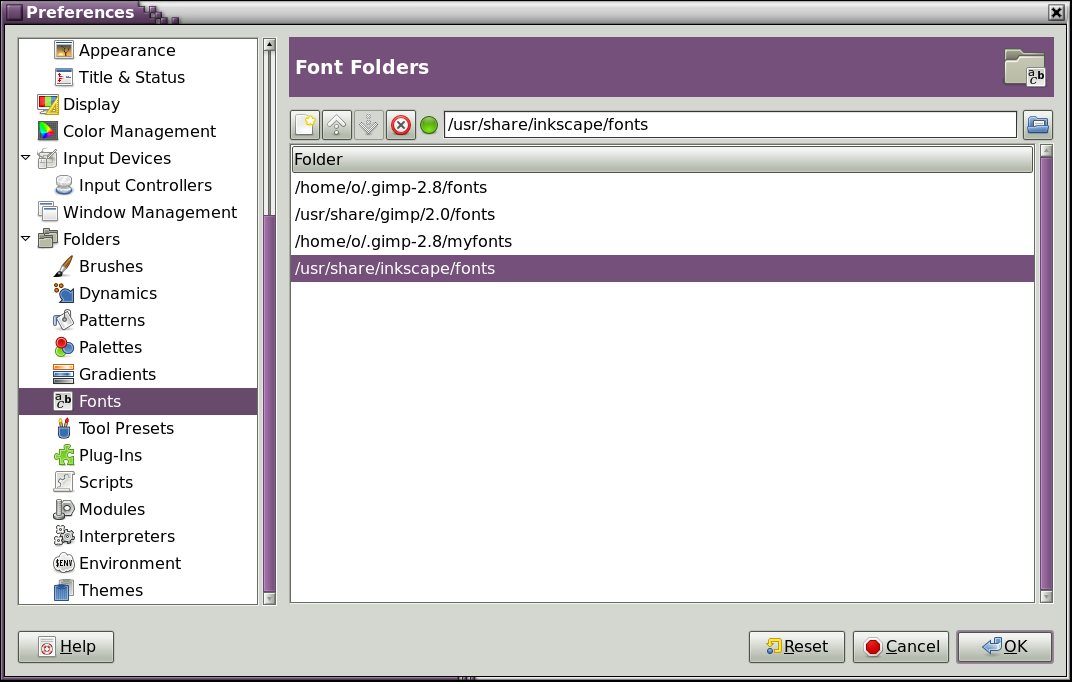Move selected folder down in list
Screen dimensions: 1072x682
click(x=368, y=125)
